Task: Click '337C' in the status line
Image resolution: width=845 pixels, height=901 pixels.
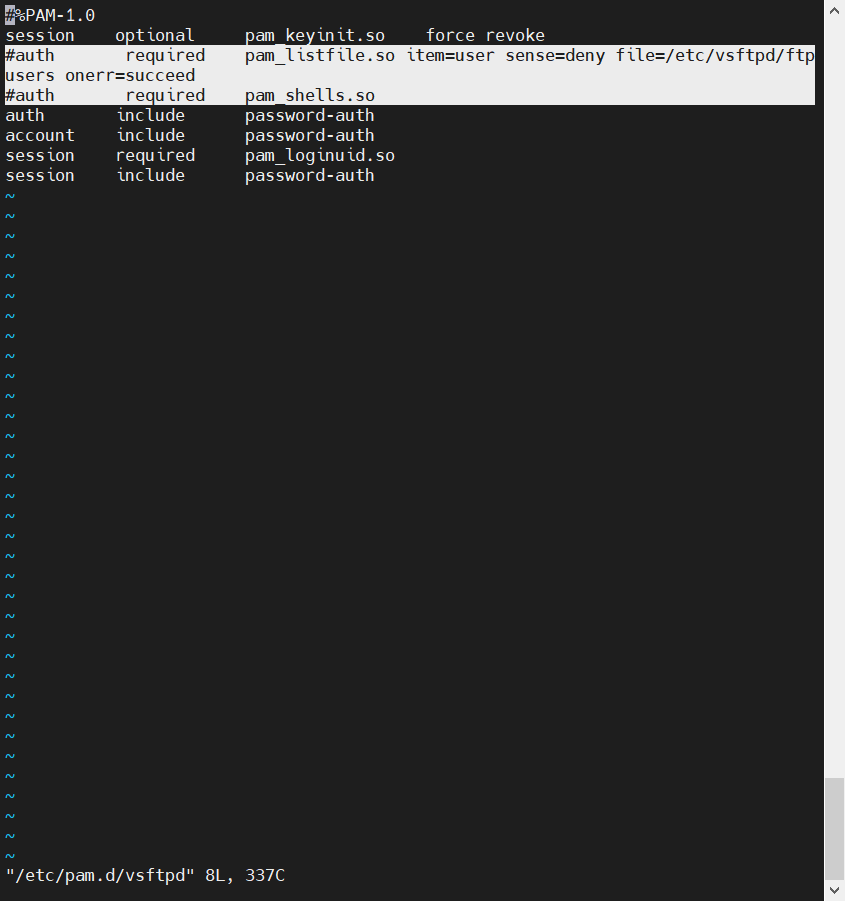Action: click(x=265, y=876)
